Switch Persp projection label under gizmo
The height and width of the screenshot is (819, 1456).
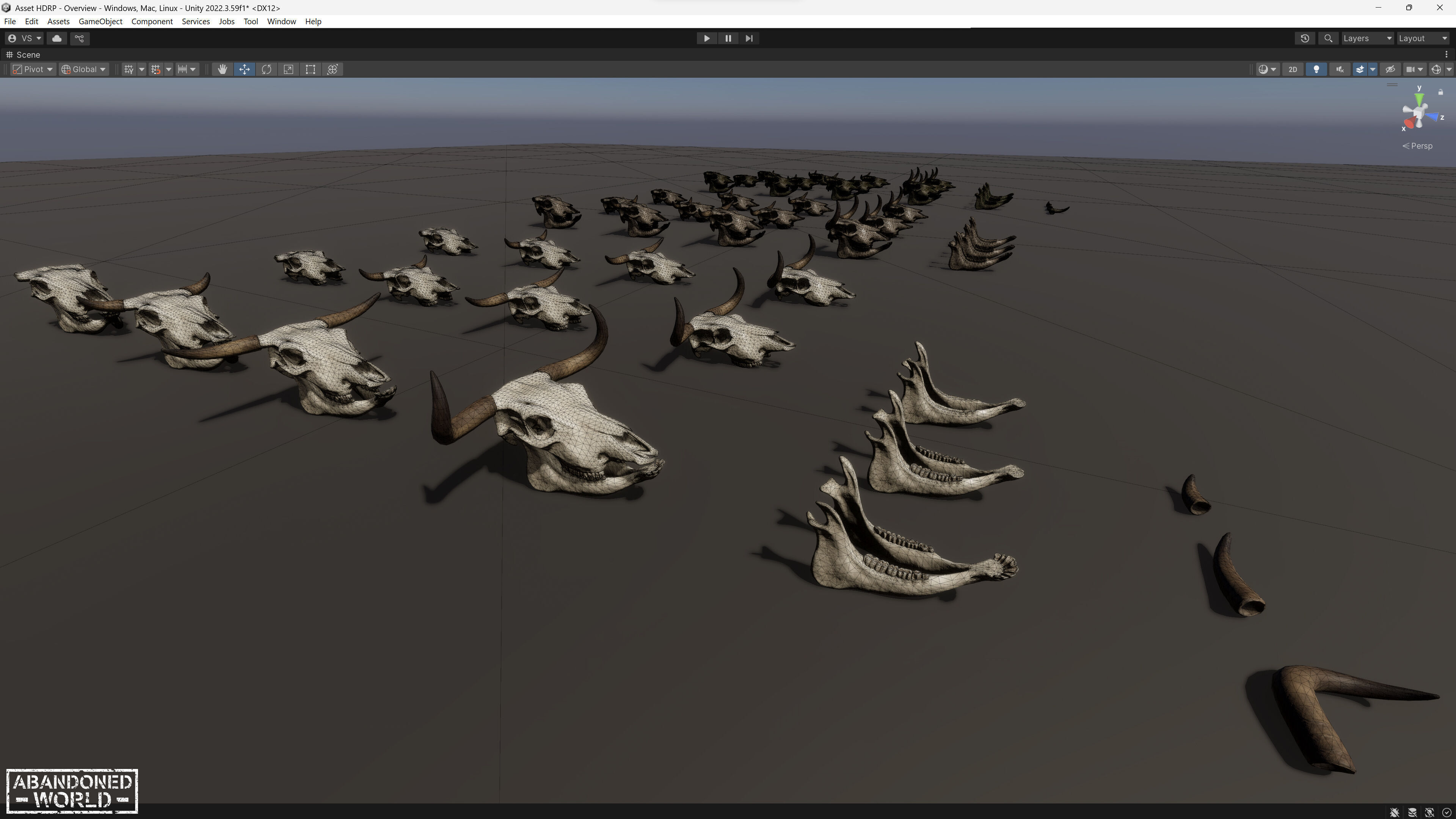coord(1418,146)
